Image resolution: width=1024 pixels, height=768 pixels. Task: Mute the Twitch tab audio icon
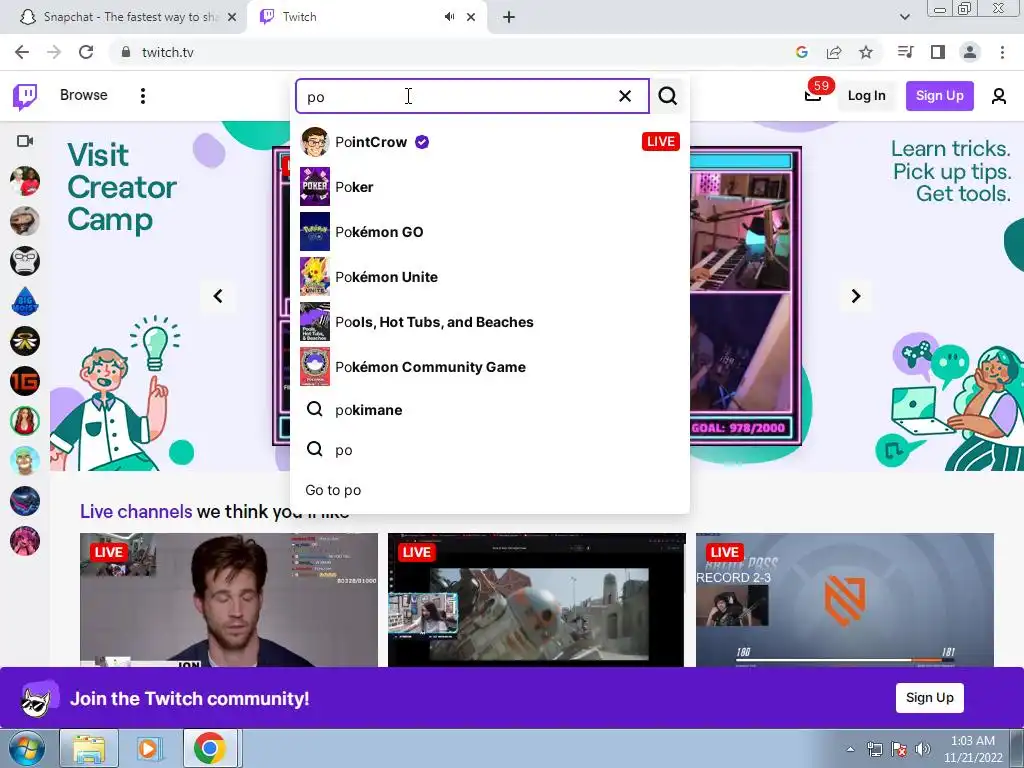(449, 17)
